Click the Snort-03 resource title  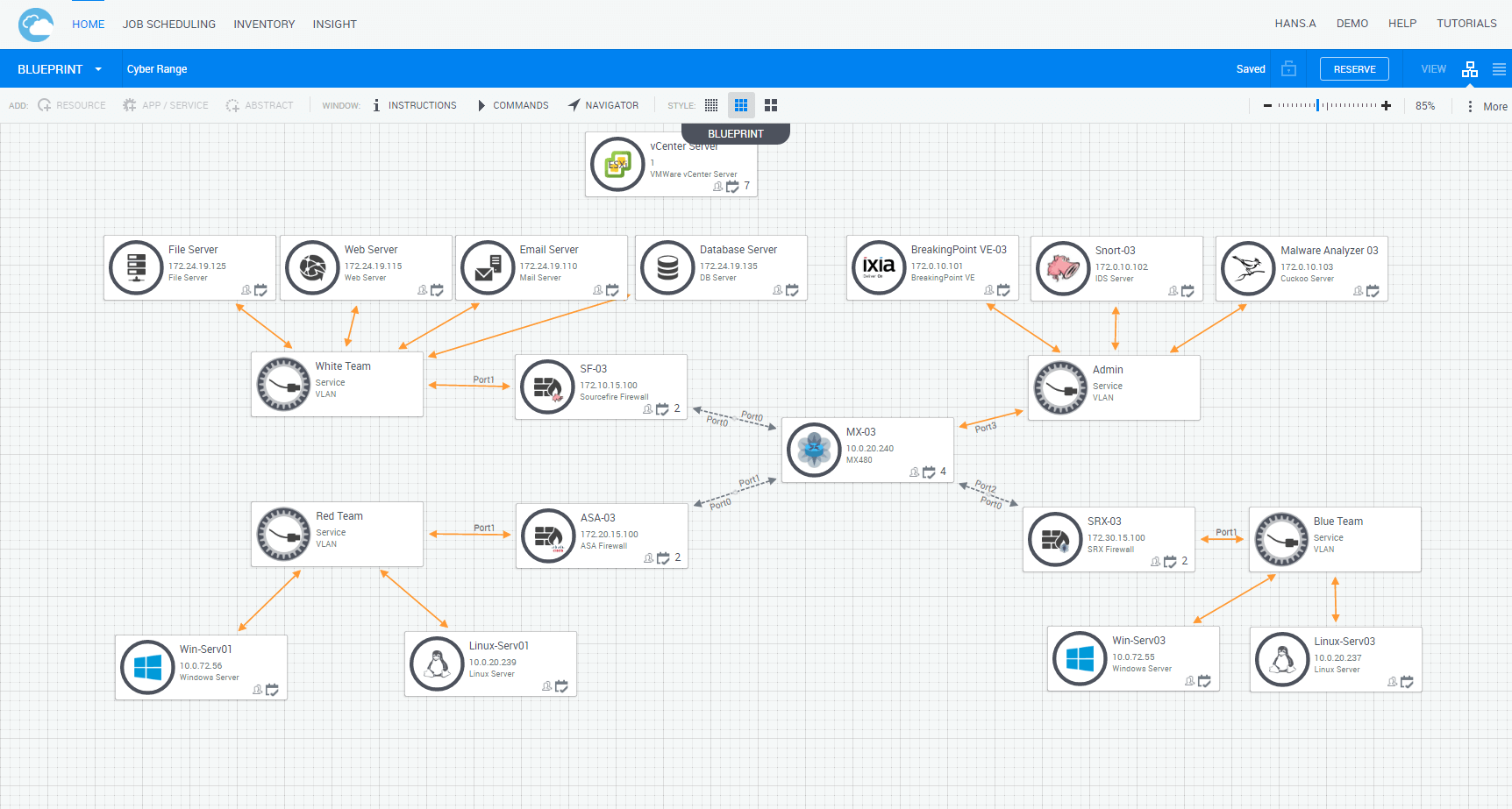click(1115, 251)
